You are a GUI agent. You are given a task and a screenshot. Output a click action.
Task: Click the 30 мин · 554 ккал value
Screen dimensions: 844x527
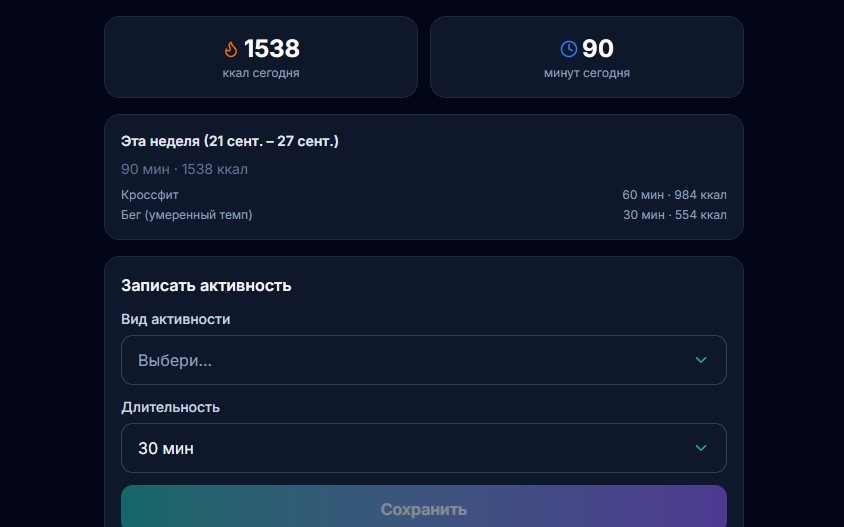pyautogui.click(x=675, y=215)
